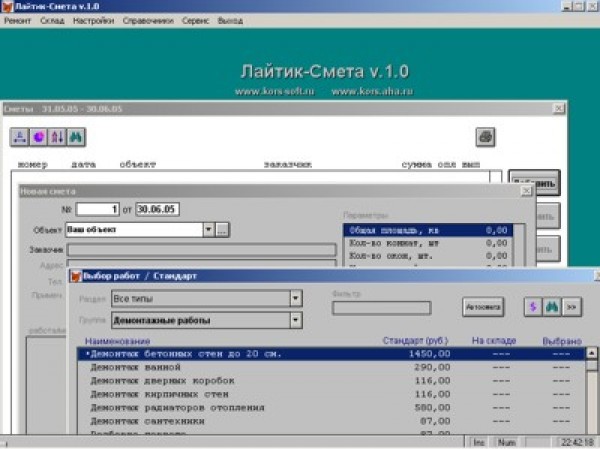Image resolution: width=600 pixels, height=449 pixels.
Task: Expand the Группа 'Демонтажные работы' dropdown
Action: 295,320
